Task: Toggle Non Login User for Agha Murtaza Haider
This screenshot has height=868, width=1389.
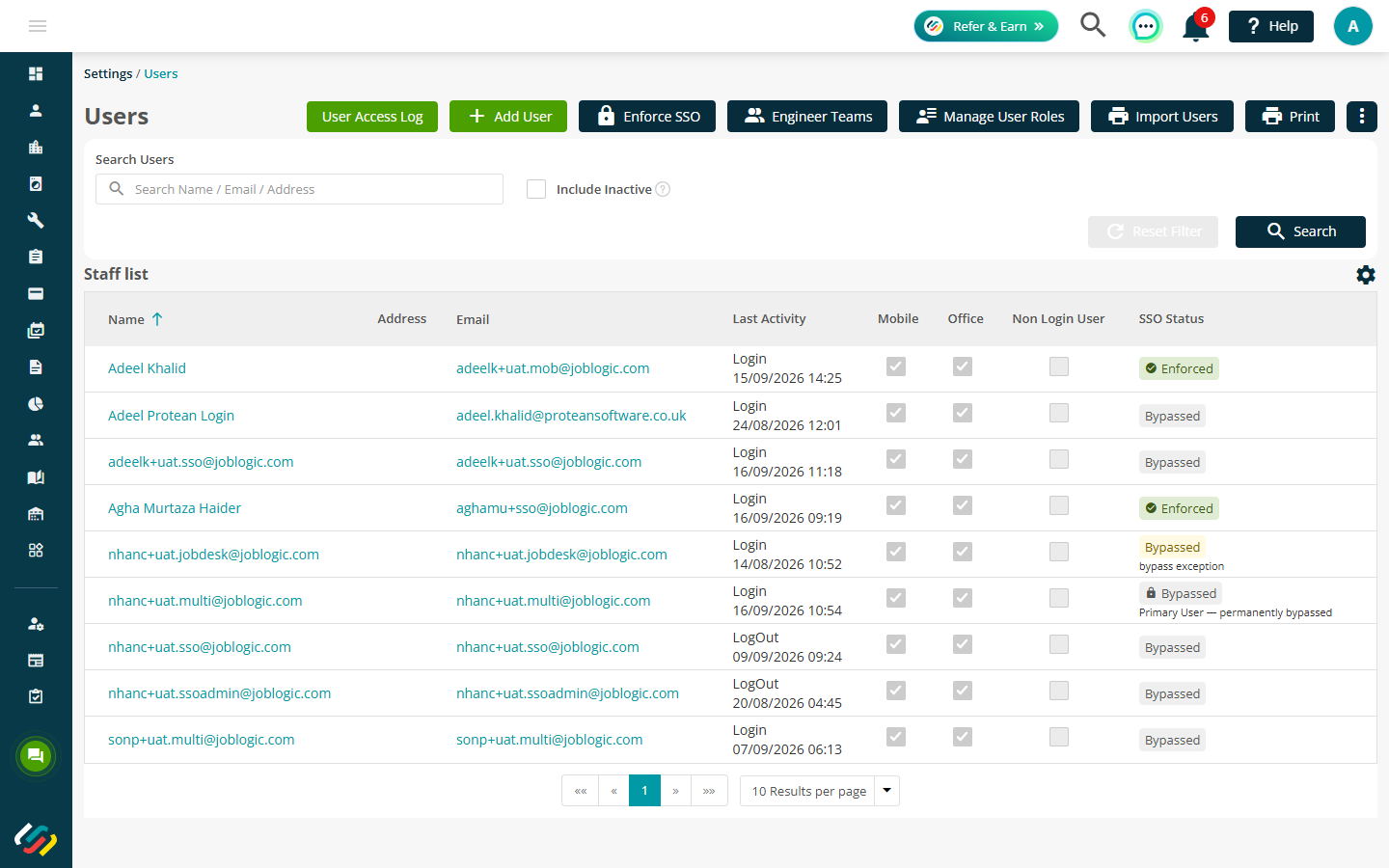Action: tap(1059, 505)
